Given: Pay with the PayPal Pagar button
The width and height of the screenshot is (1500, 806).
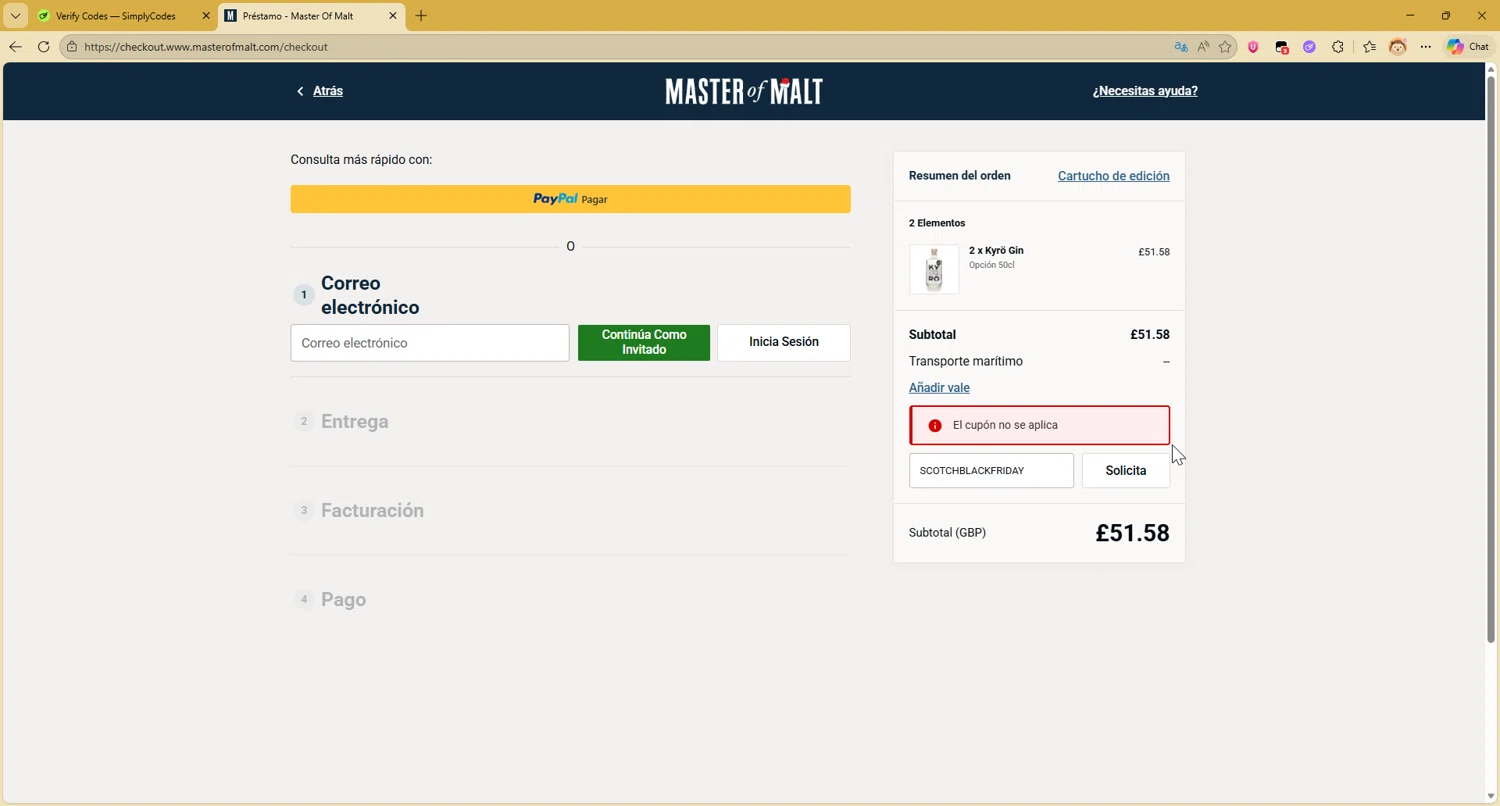Looking at the screenshot, I should [x=570, y=199].
